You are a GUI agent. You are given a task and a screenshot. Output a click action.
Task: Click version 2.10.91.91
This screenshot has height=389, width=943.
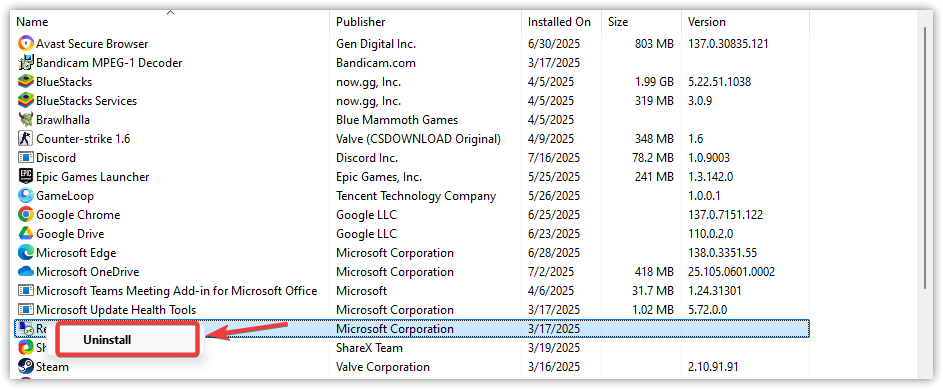tap(713, 366)
